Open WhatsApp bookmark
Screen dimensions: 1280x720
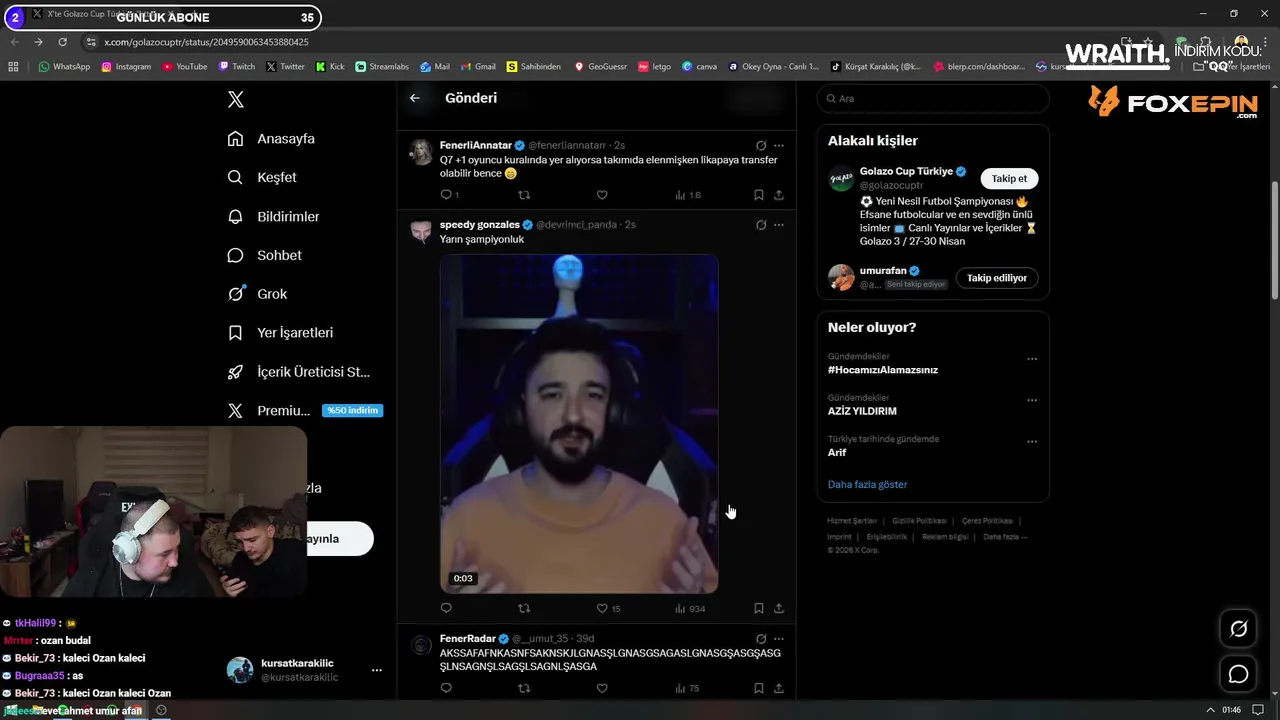click(64, 67)
